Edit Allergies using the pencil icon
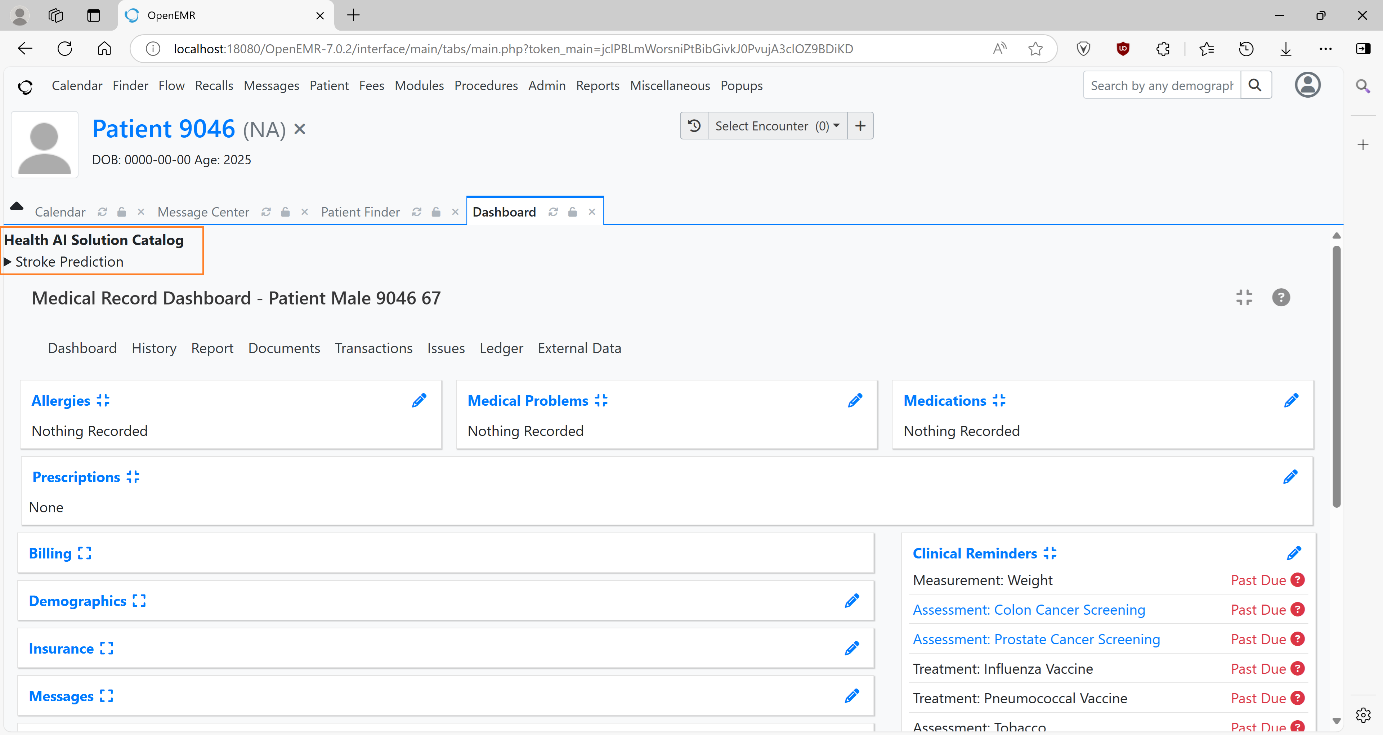Screen dimensions: 1383x735 coord(419,400)
